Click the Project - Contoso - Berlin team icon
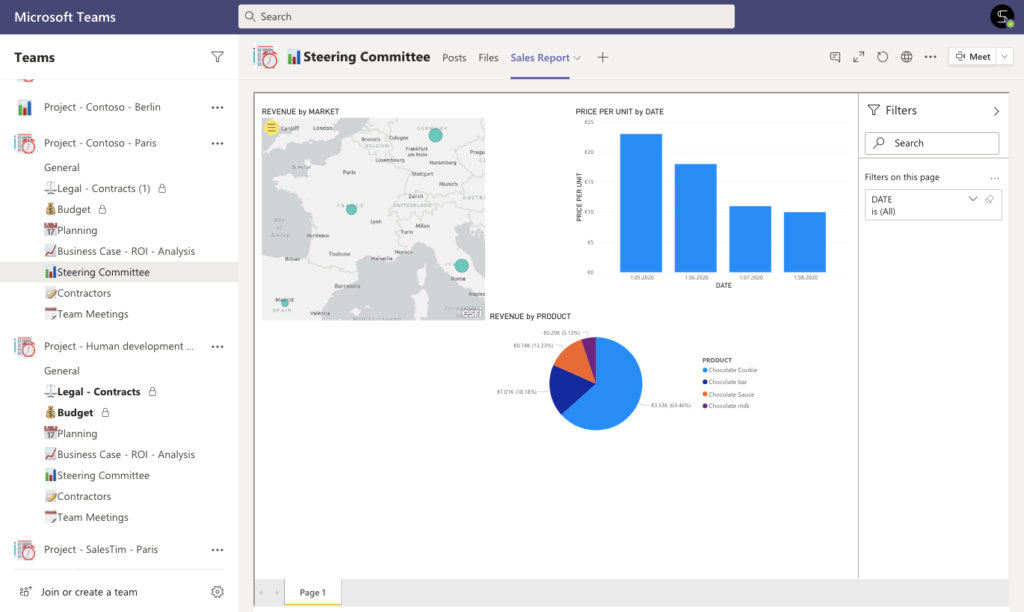Screen dimensions: 1024x612 click(x=25, y=107)
